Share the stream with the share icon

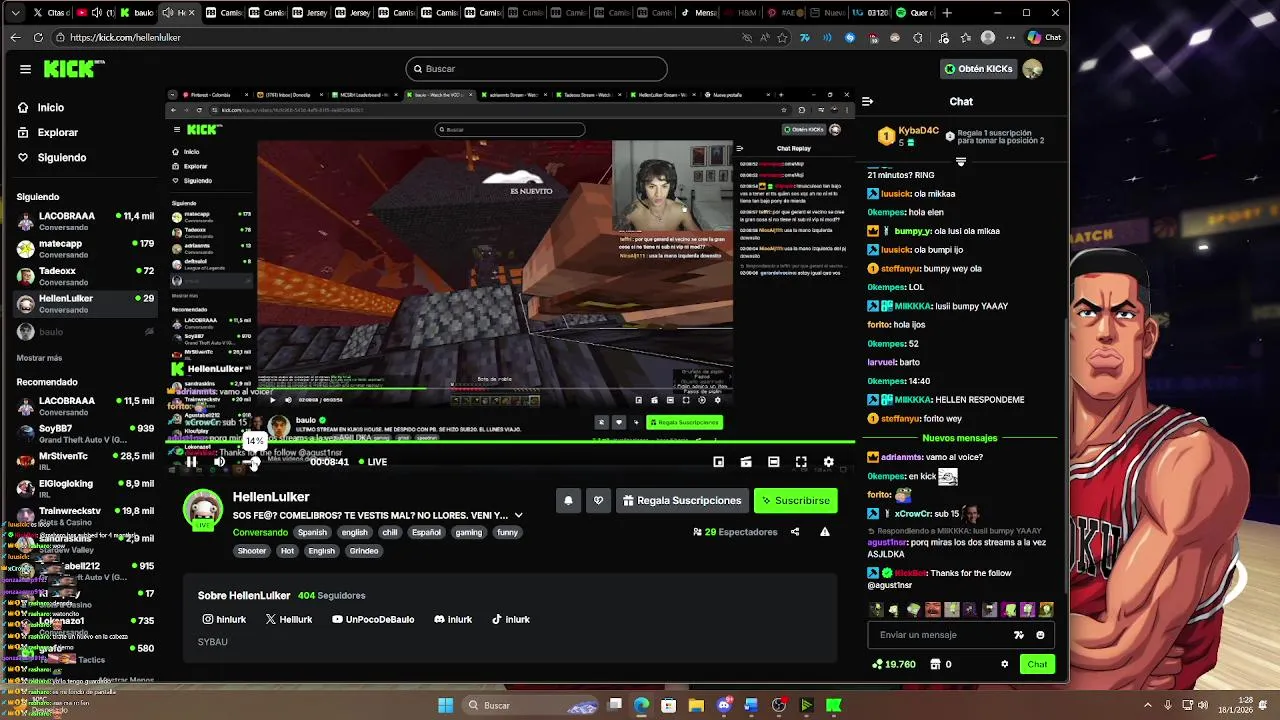tap(795, 532)
